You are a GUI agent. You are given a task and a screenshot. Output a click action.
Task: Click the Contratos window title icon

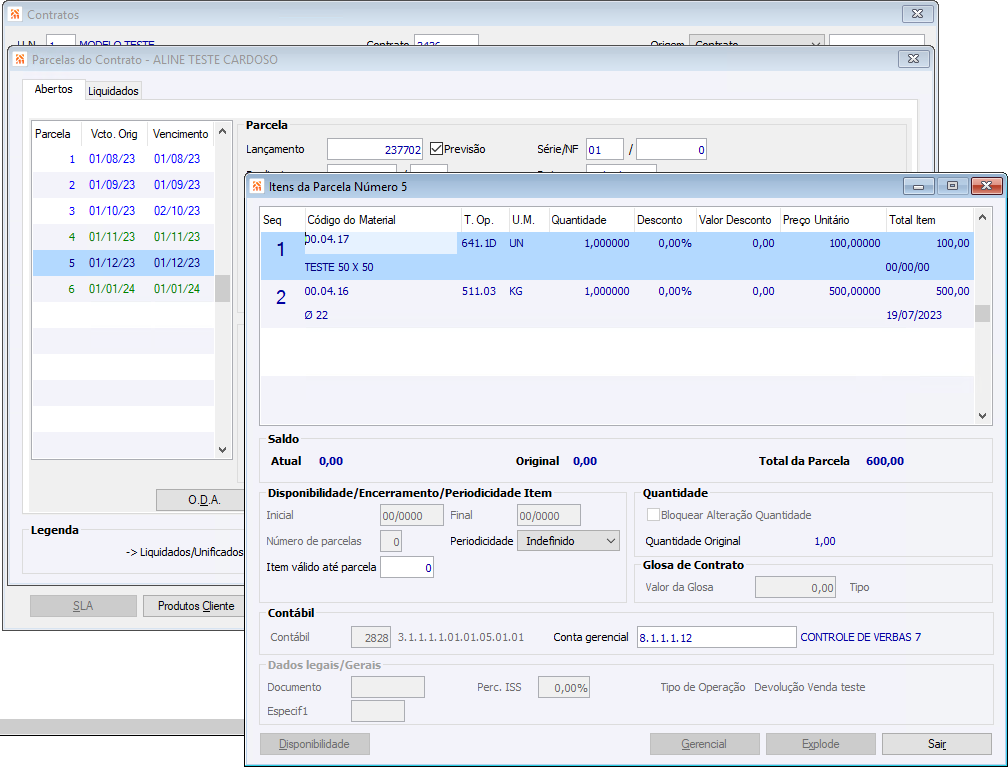15,15
